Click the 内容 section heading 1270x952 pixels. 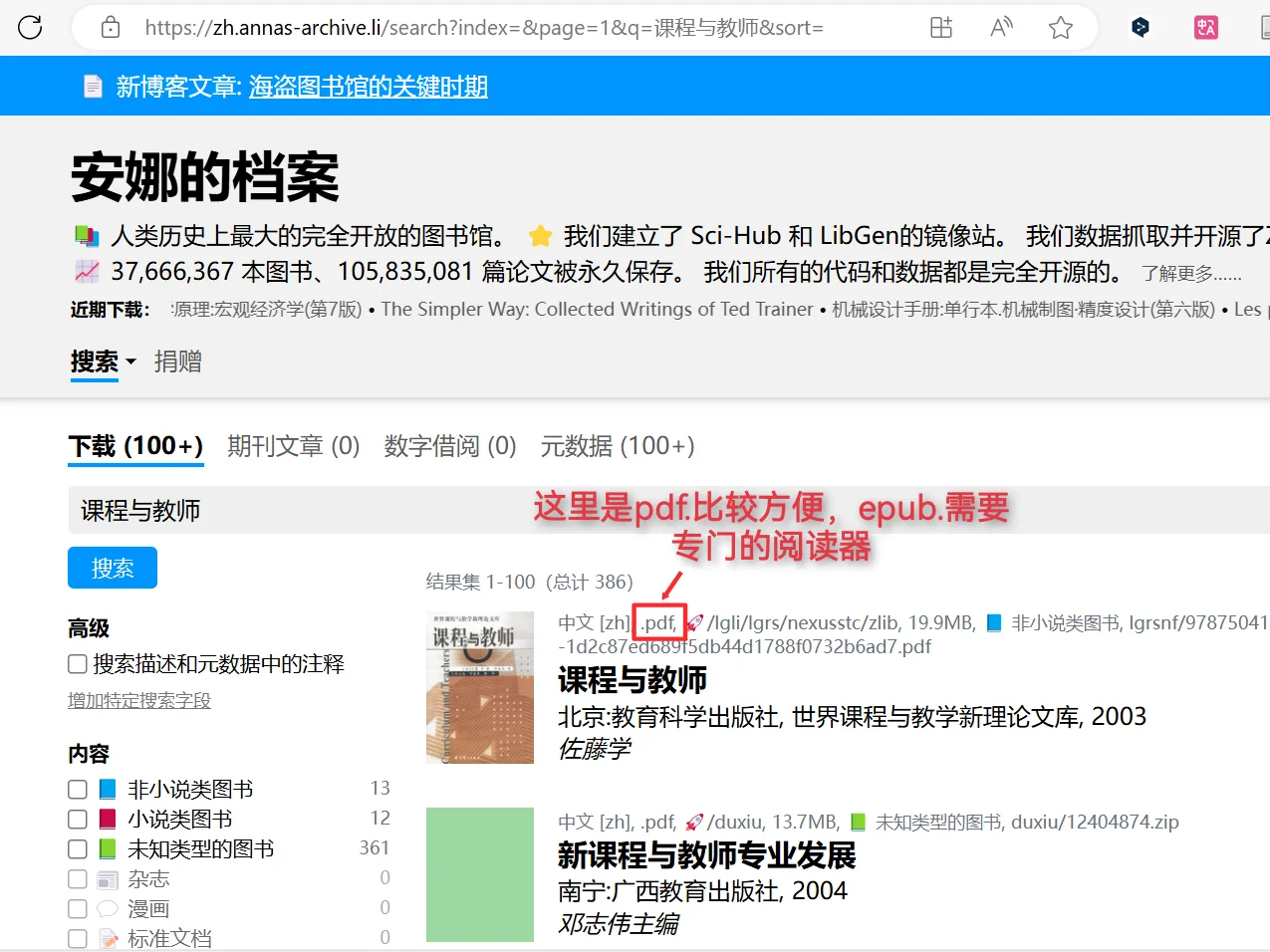point(89,754)
